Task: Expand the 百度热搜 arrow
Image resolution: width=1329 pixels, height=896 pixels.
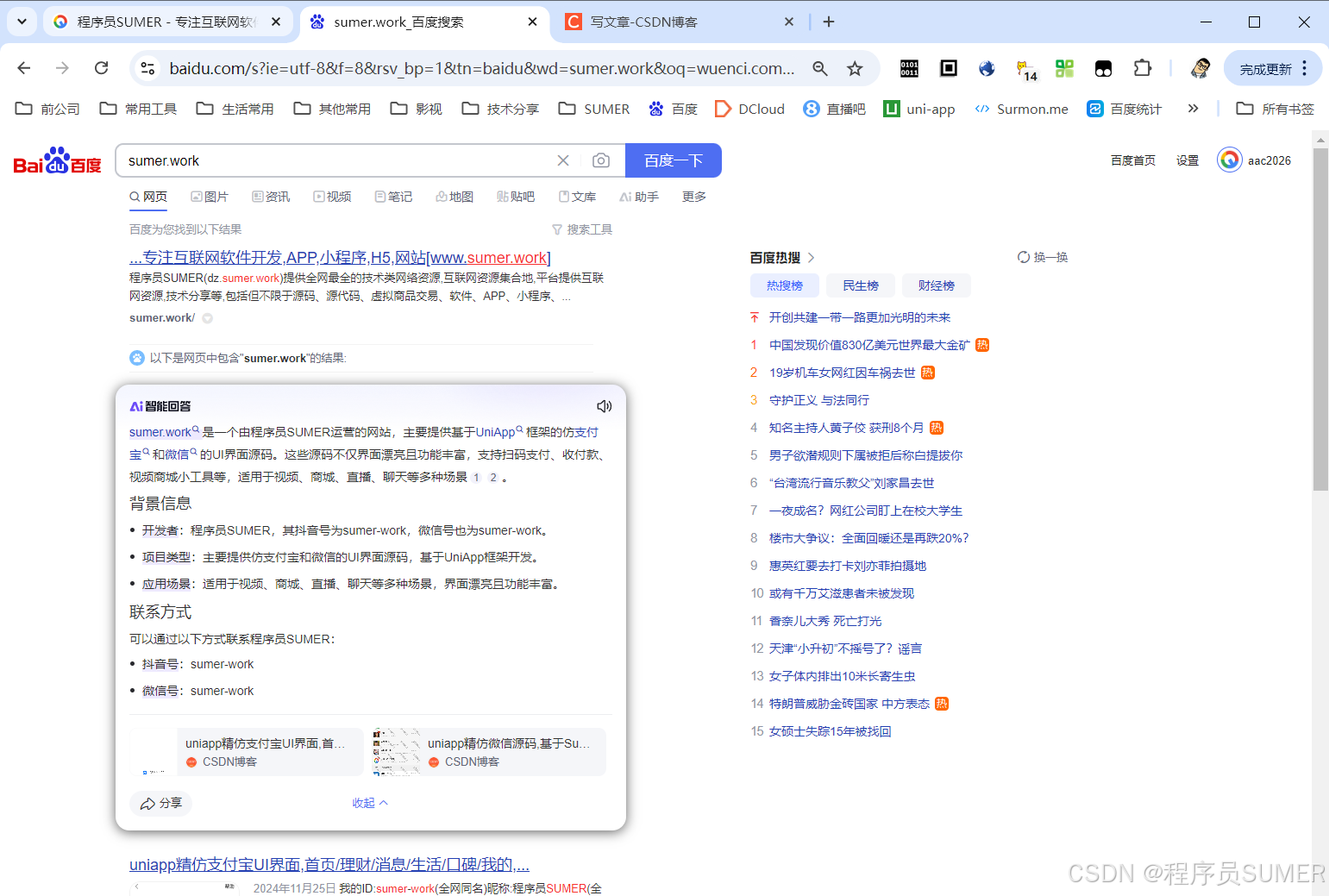Action: point(812,258)
